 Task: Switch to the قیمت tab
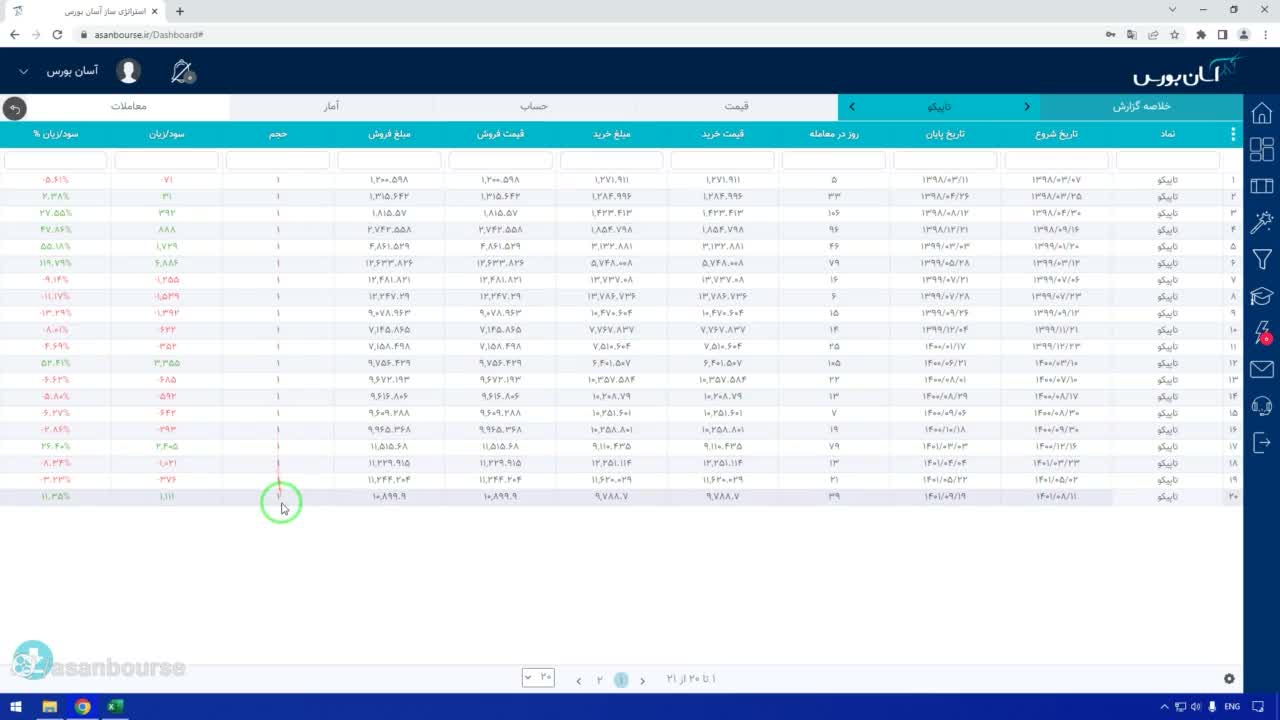[737, 106]
